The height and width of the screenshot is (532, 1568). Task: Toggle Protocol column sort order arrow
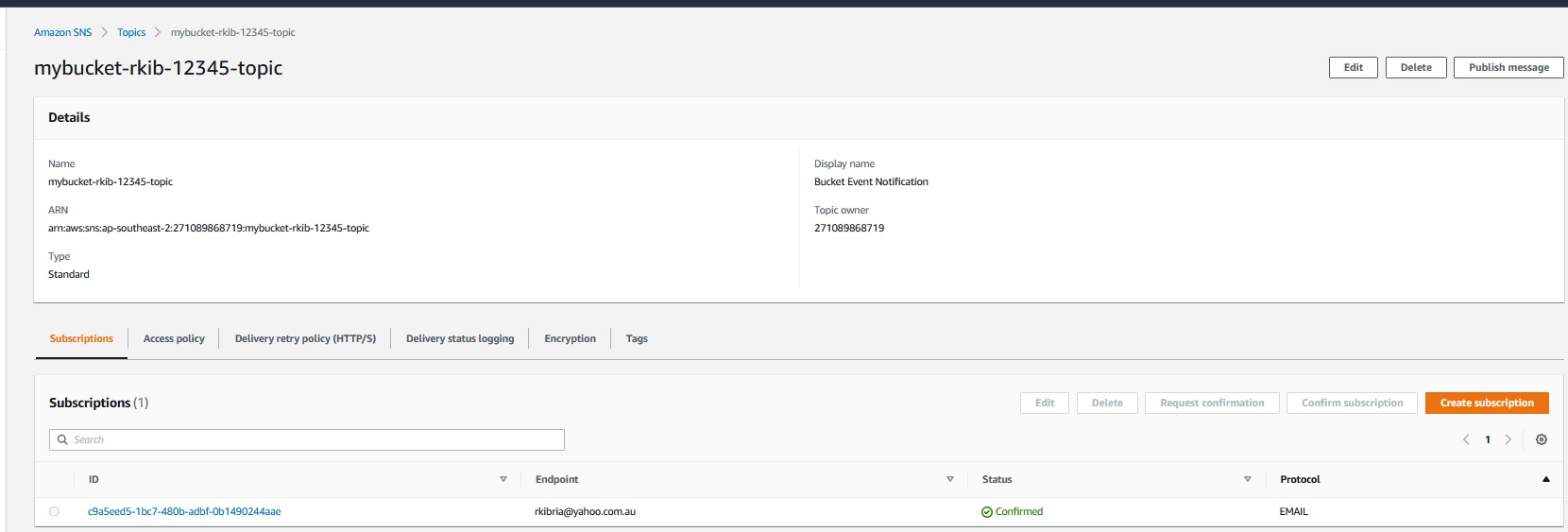pos(1545,480)
